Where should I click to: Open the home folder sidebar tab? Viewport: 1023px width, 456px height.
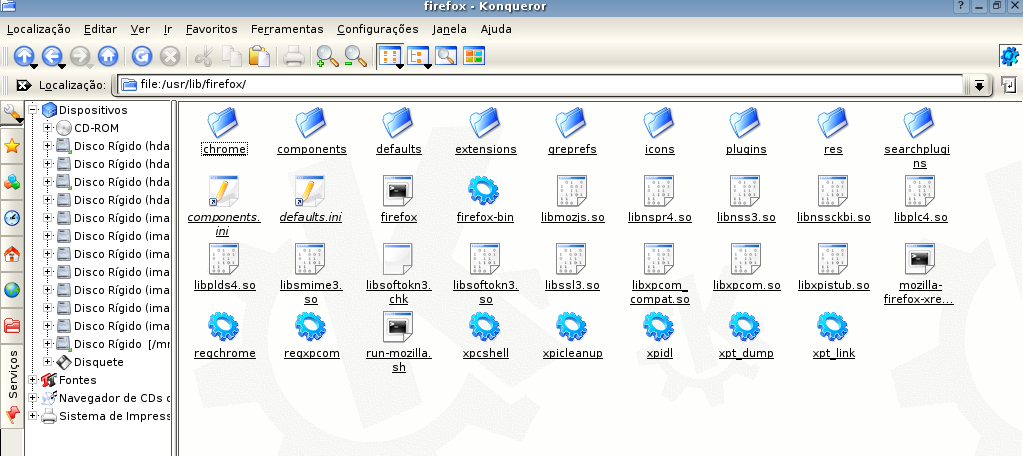12,254
